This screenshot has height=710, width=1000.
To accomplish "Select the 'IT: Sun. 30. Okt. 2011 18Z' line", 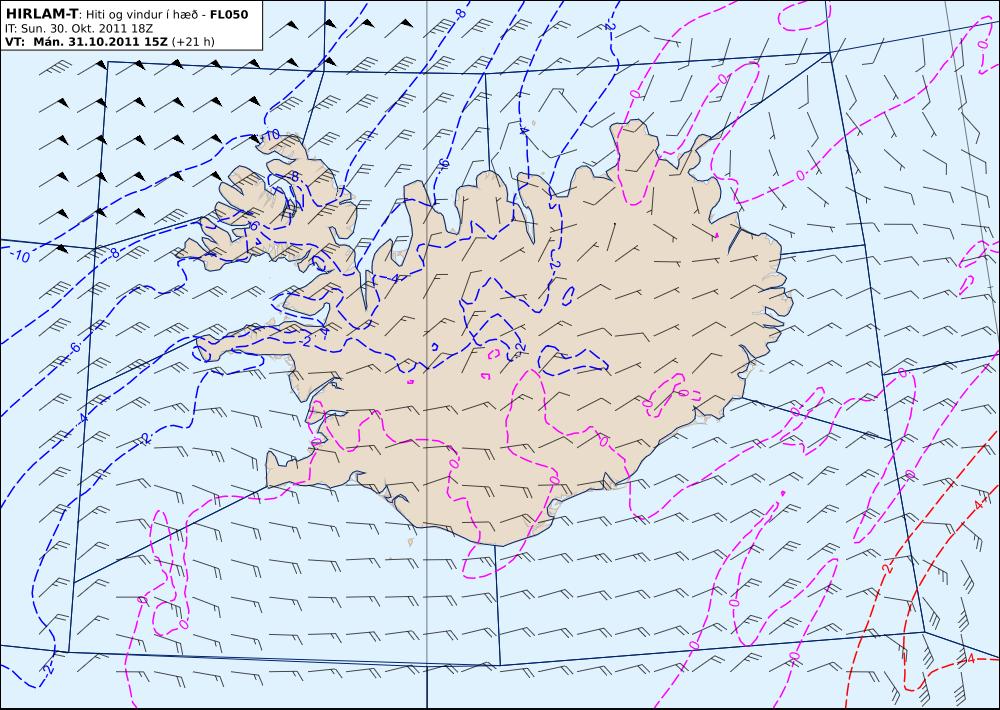I will click(x=78, y=29).
